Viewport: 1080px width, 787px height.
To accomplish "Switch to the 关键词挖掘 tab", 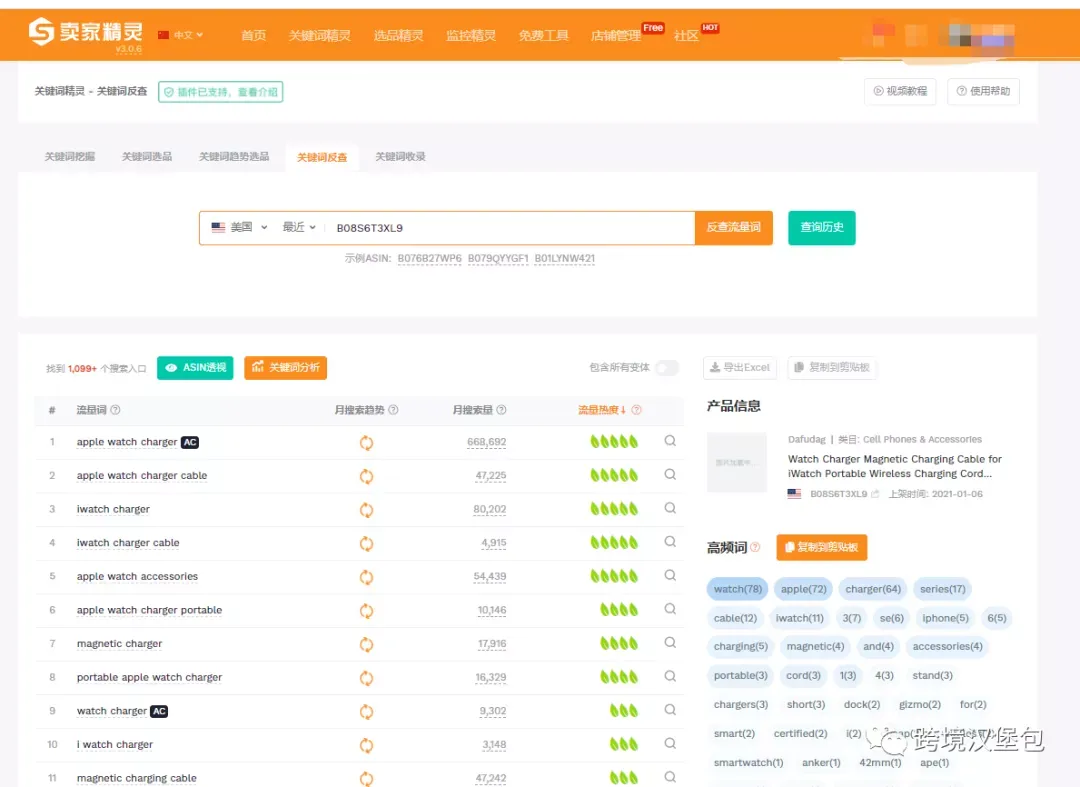I will 70,156.
